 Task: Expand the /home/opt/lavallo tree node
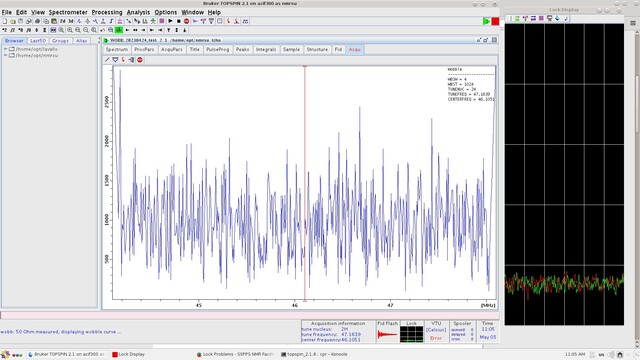coord(5,49)
